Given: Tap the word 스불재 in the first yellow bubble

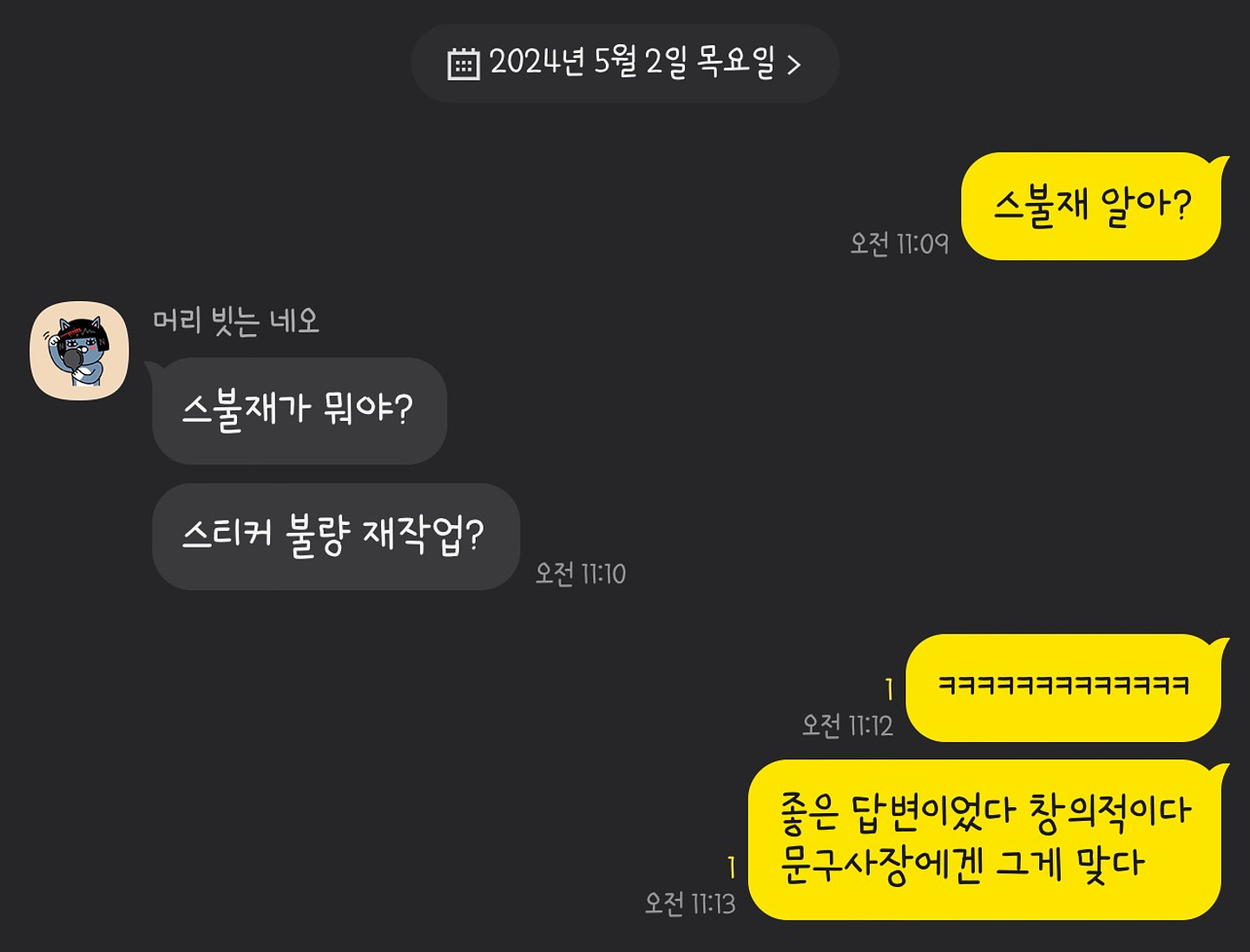Looking at the screenshot, I should click(x=1041, y=207).
